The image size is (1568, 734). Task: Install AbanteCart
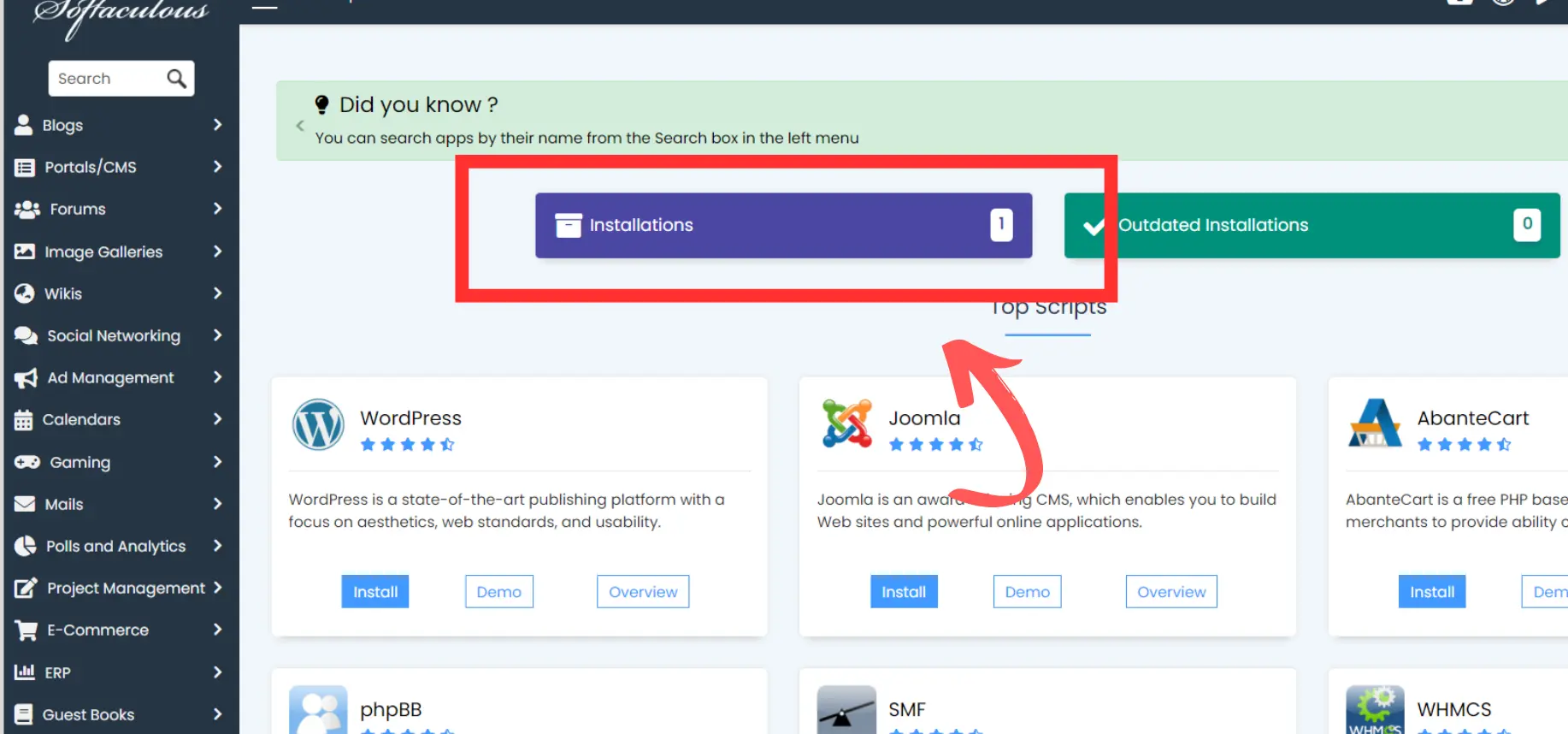[1432, 592]
